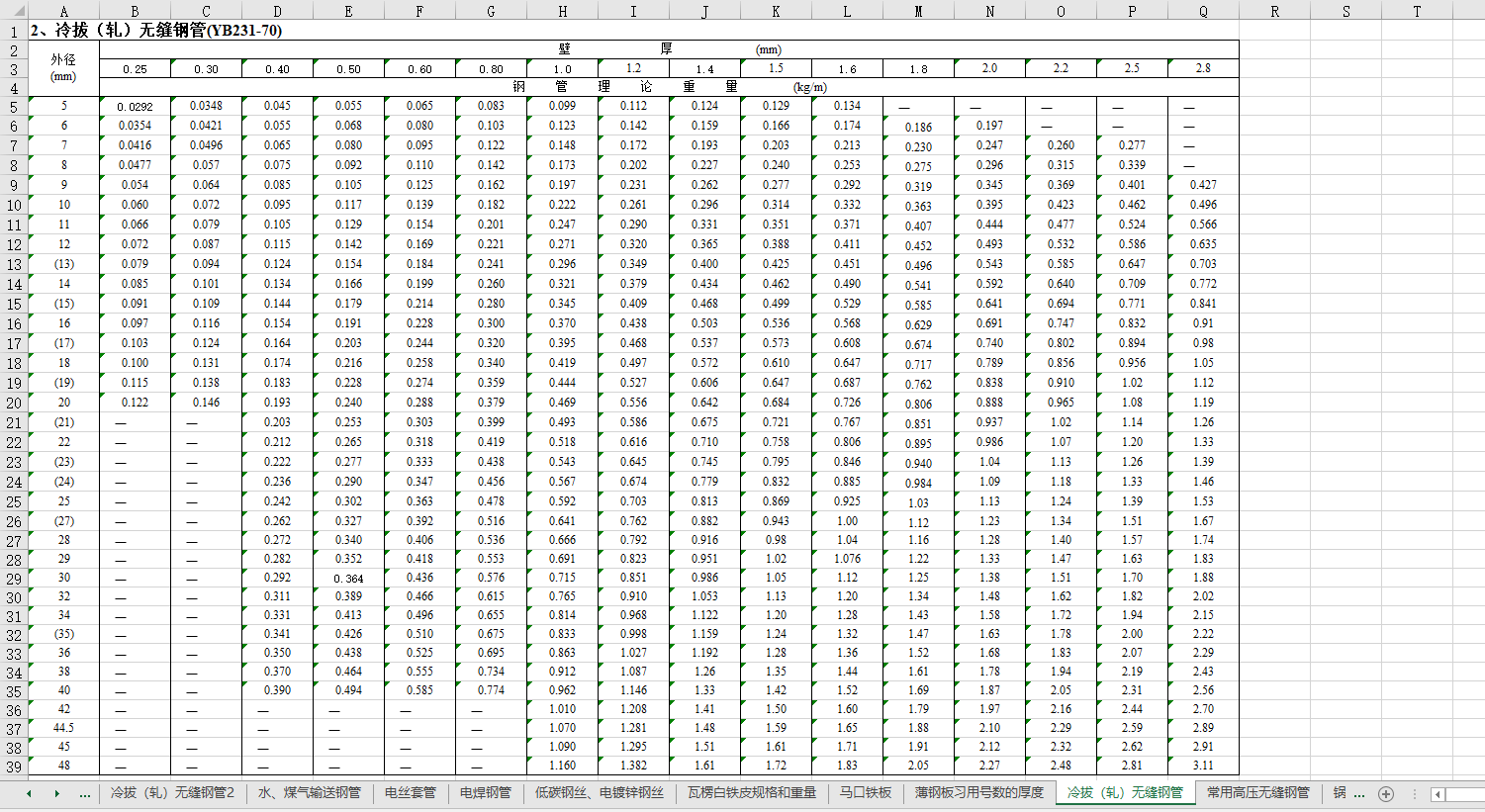1485x812 pixels.
Task: Click the ellipsis before the first sheet tab
Action: pos(85,793)
